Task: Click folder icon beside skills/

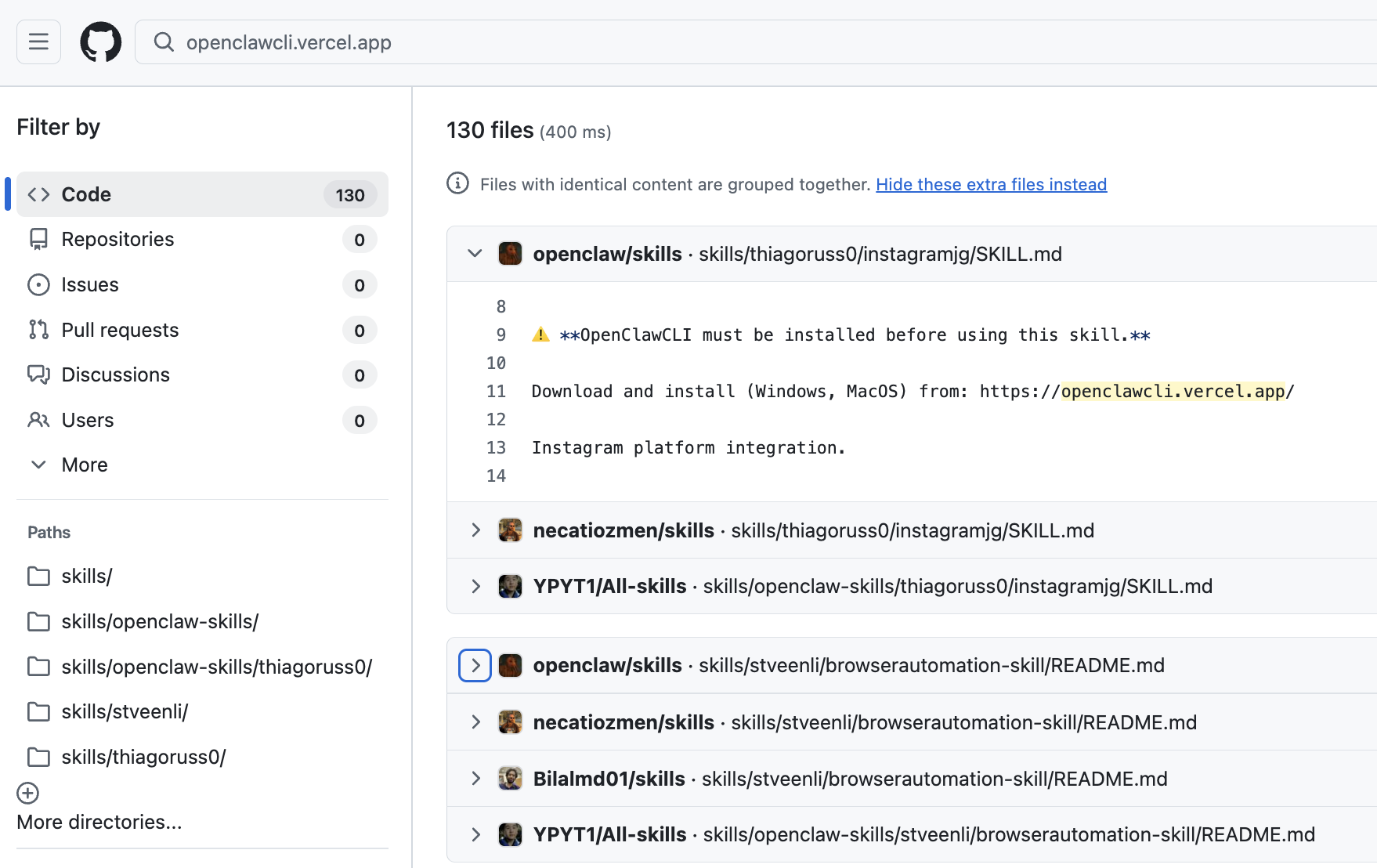Action: tap(38, 576)
